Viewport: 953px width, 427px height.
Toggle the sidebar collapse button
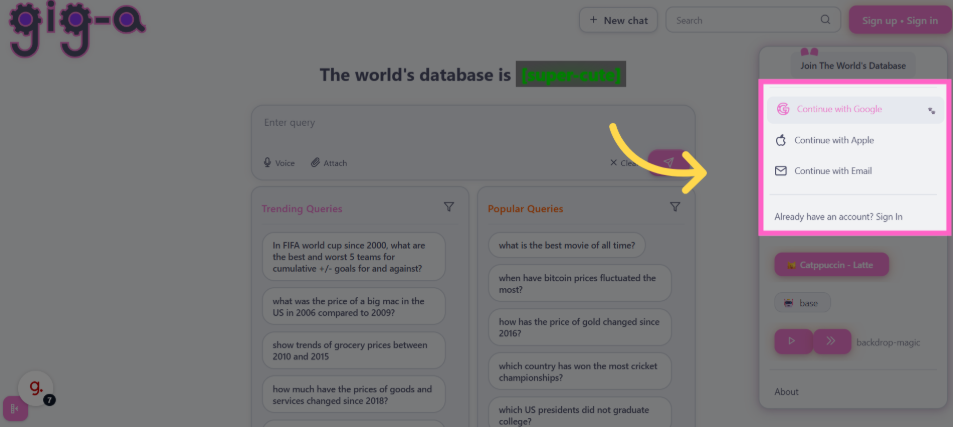15,408
